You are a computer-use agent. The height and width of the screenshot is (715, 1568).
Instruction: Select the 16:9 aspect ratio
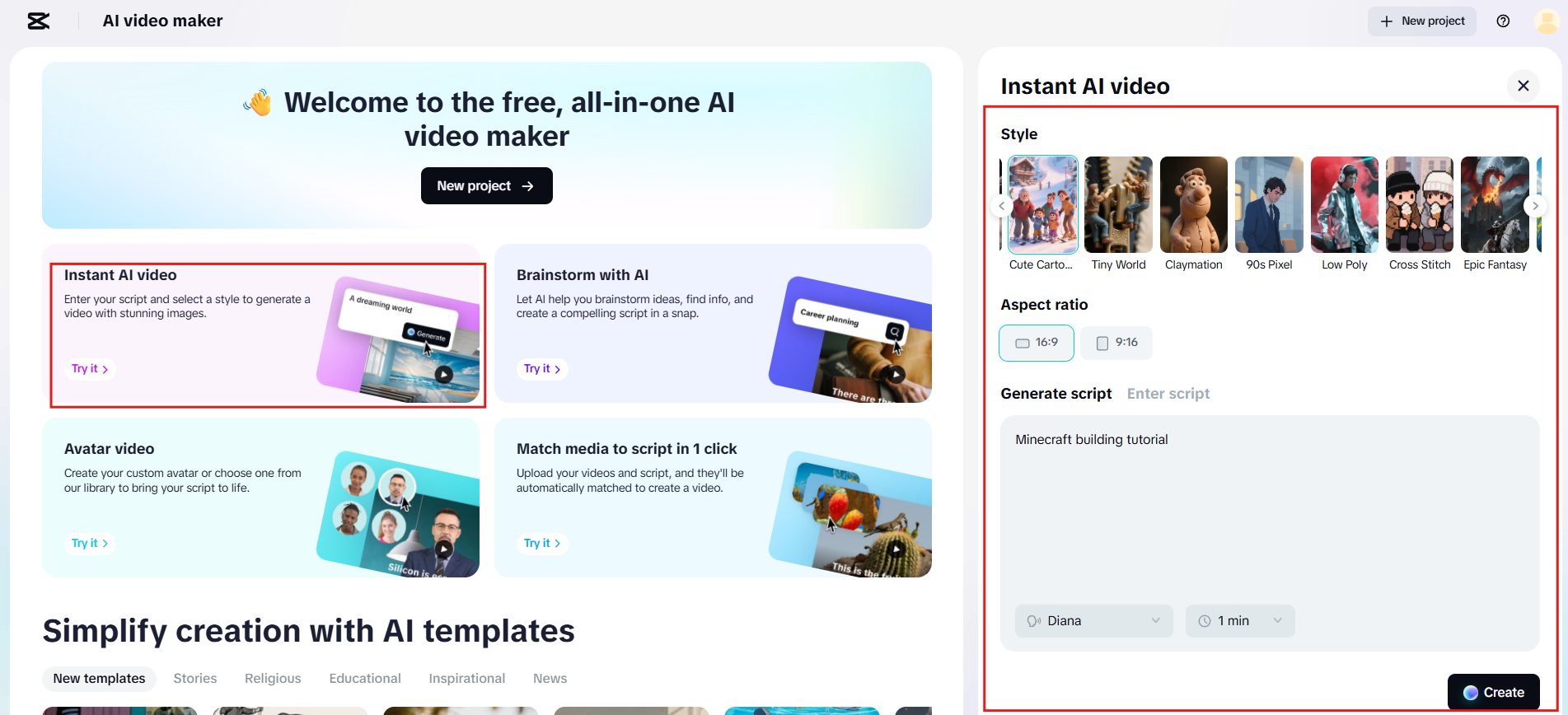[1037, 343]
